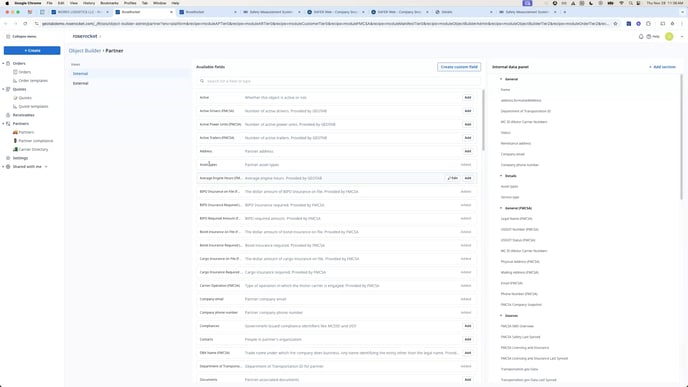Open the Quotes sub-item icon
Viewport: 688px width, 387px height.
tap(15, 98)
